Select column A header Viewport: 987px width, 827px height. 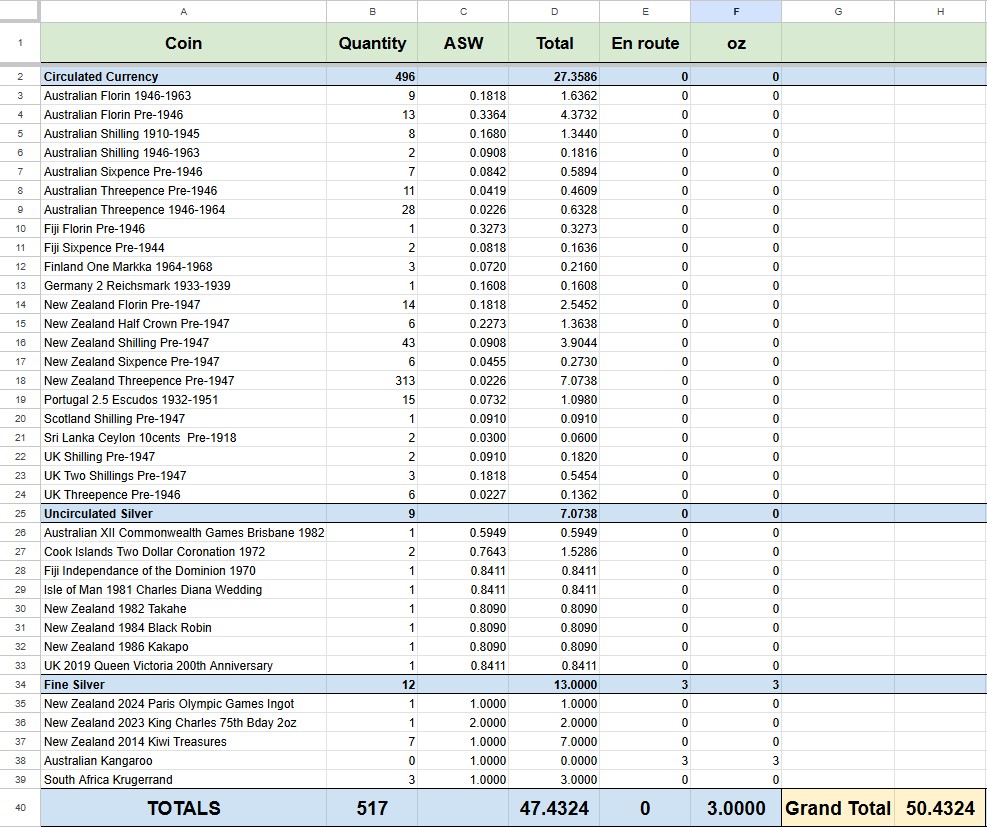pyautogui.click(x=183, y=11)
